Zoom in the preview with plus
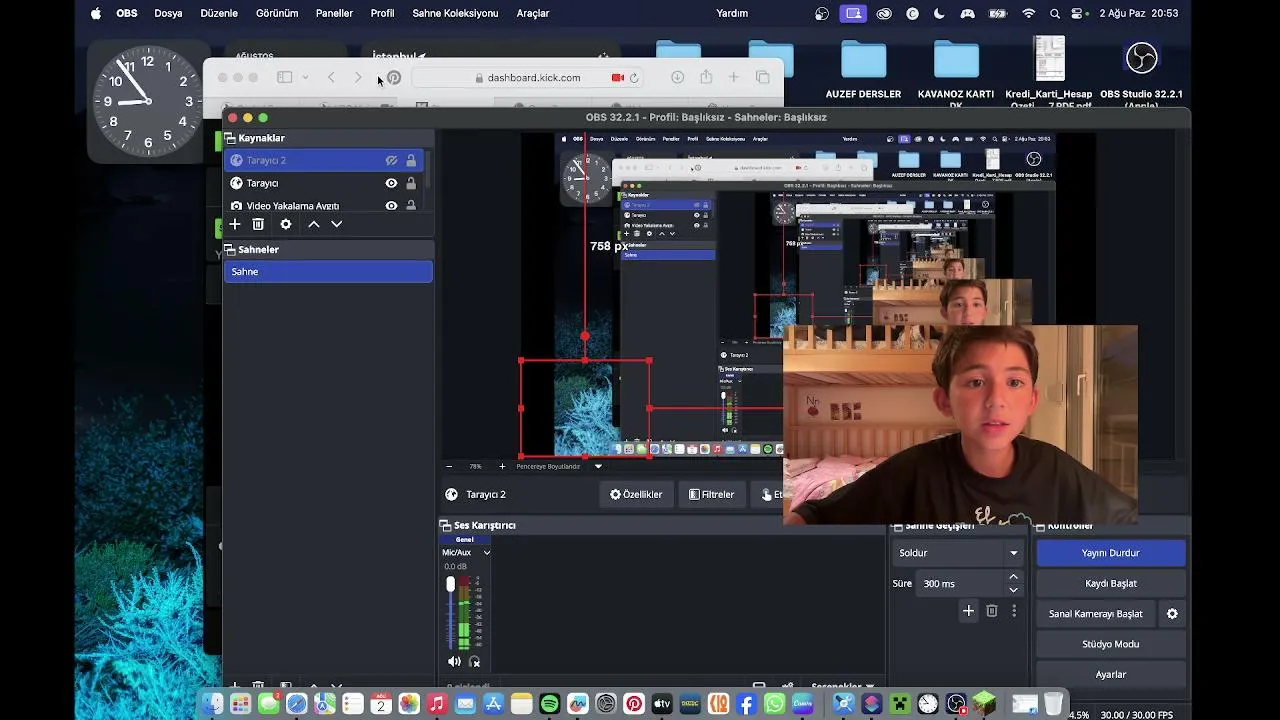Image resolution: width=1280 pixels, height=720 pixels. click(x=502, y=466)
